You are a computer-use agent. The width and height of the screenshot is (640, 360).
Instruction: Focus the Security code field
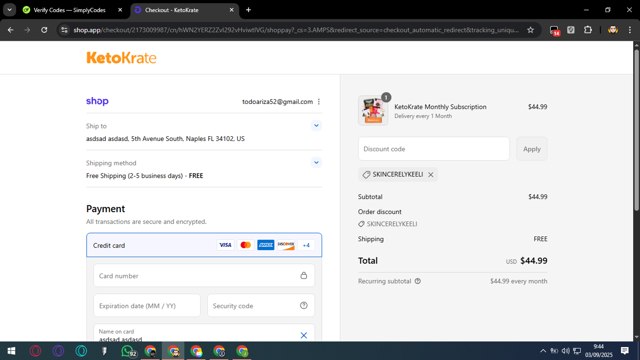click(x=261, y=306)
